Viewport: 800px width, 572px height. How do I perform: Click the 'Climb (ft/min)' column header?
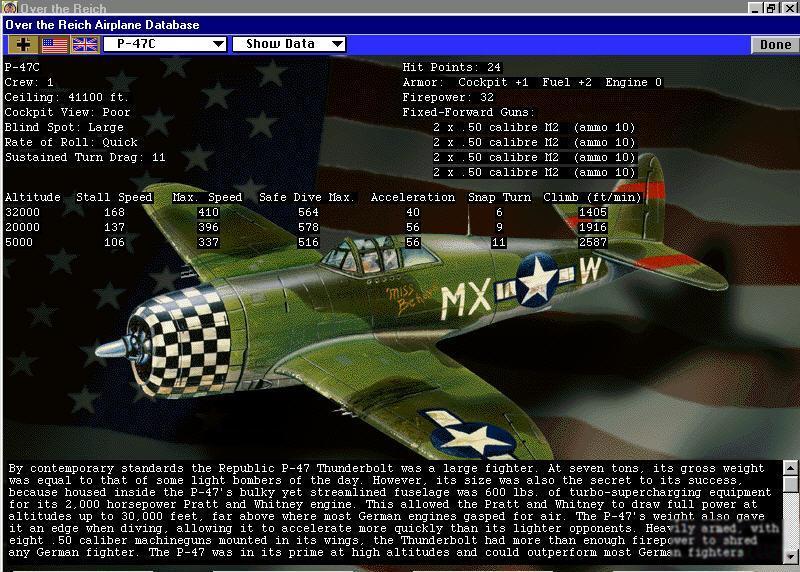coord(592,197)
